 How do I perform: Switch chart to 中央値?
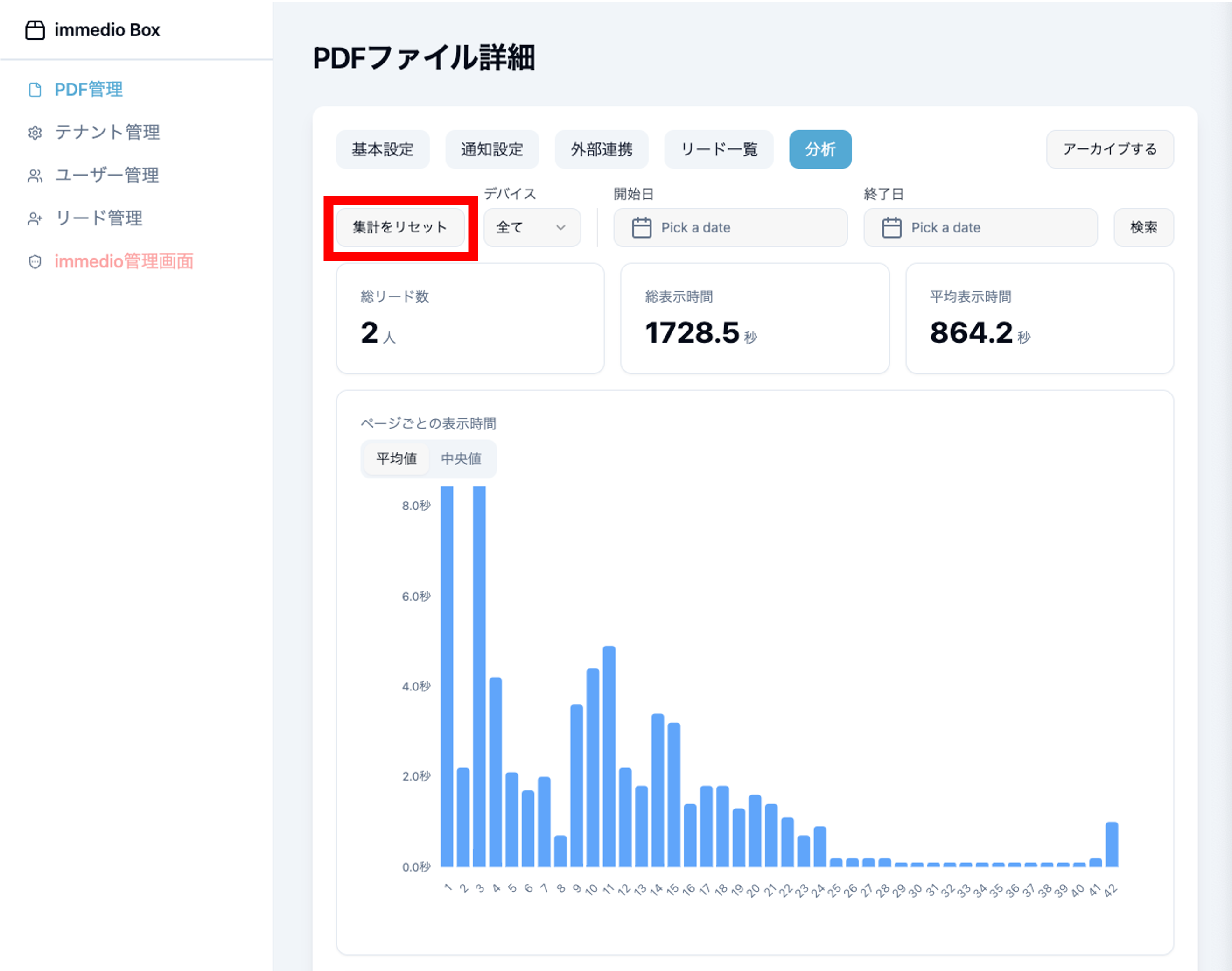coord(461,458)
